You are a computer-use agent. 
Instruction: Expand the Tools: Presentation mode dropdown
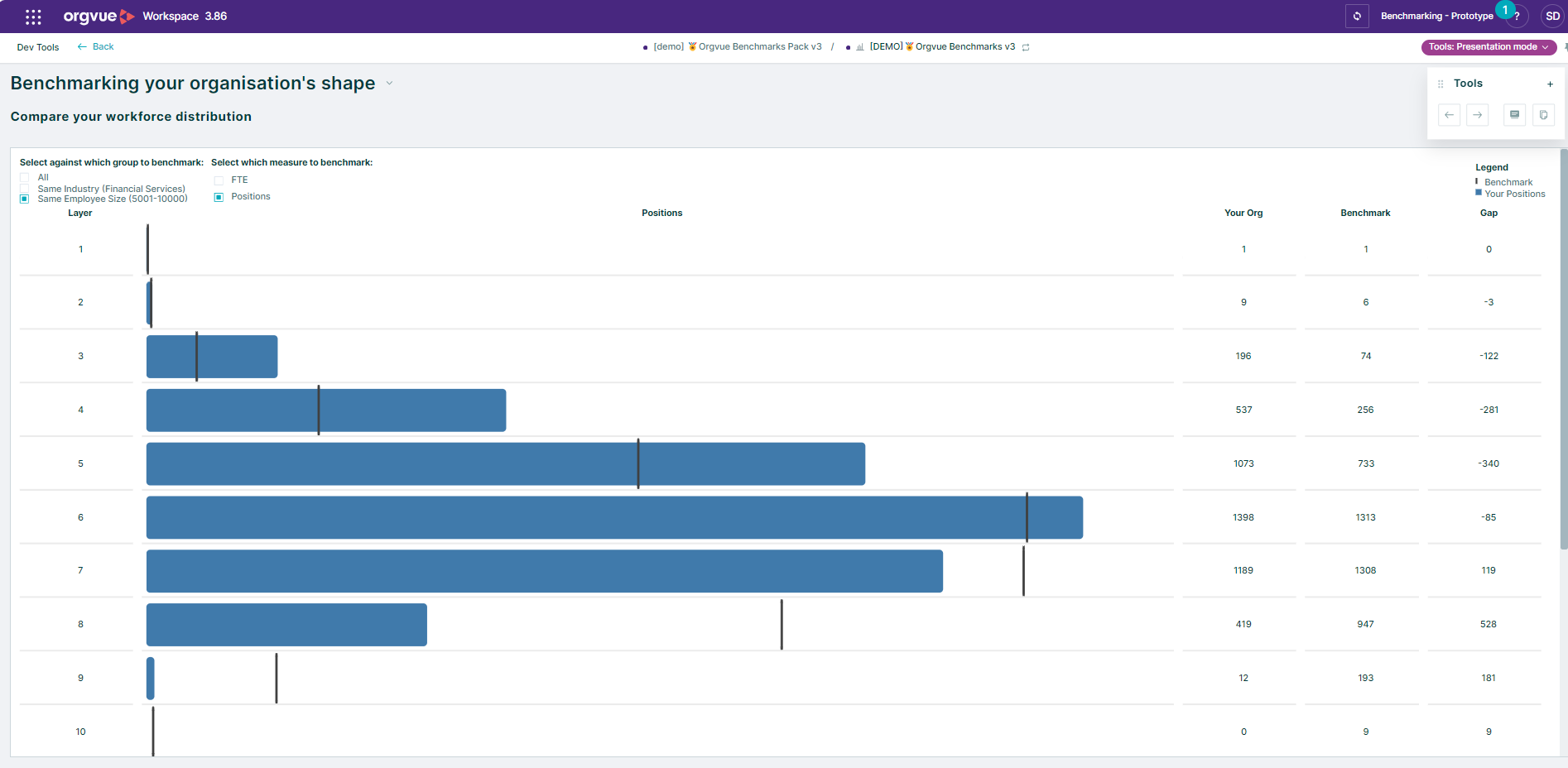coord(1489,47)
